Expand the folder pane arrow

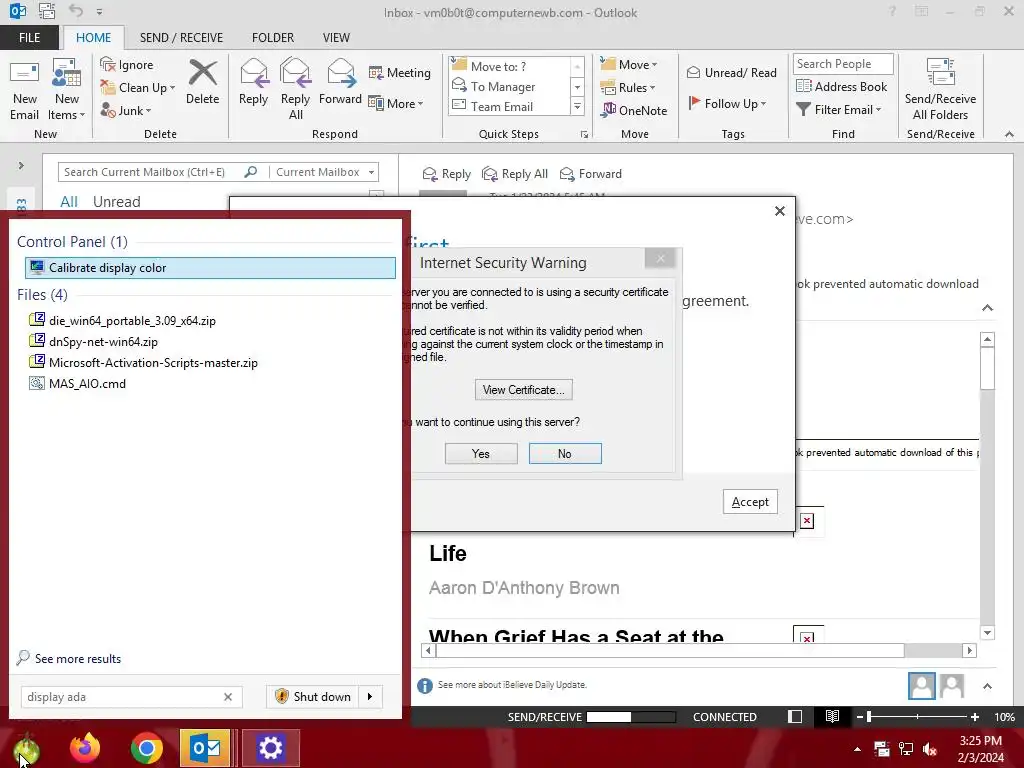(21, 166)
